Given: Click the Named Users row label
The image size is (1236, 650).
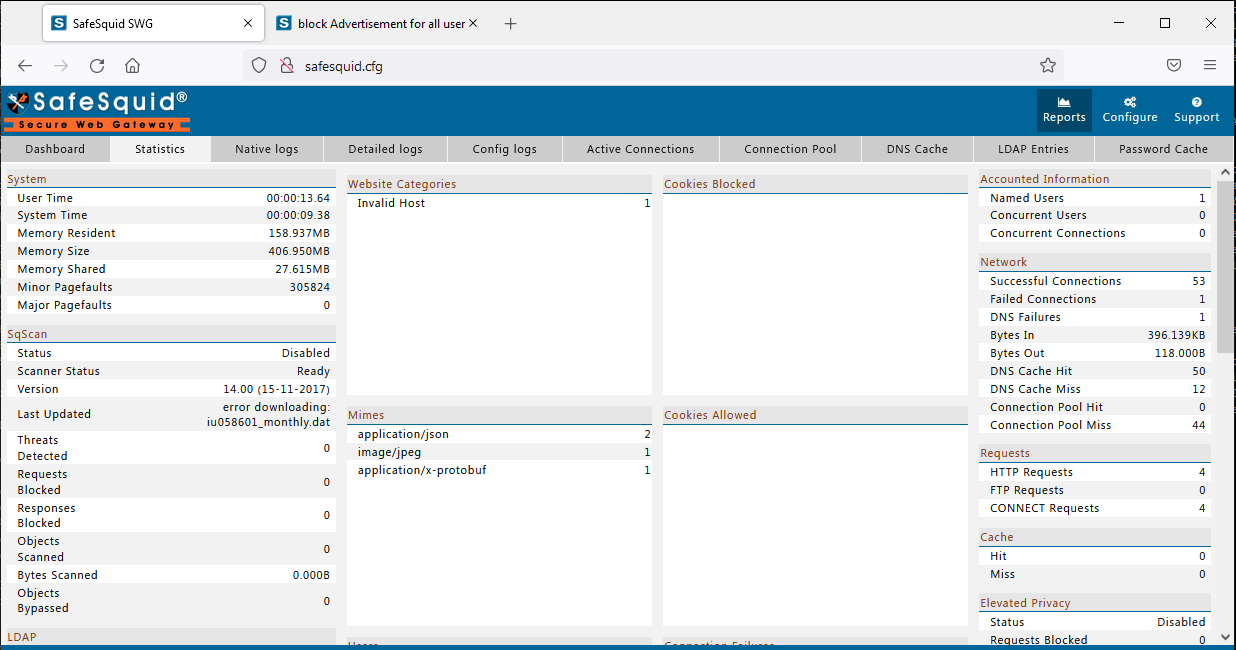Looking at the screenshot, I should 1027,198.
